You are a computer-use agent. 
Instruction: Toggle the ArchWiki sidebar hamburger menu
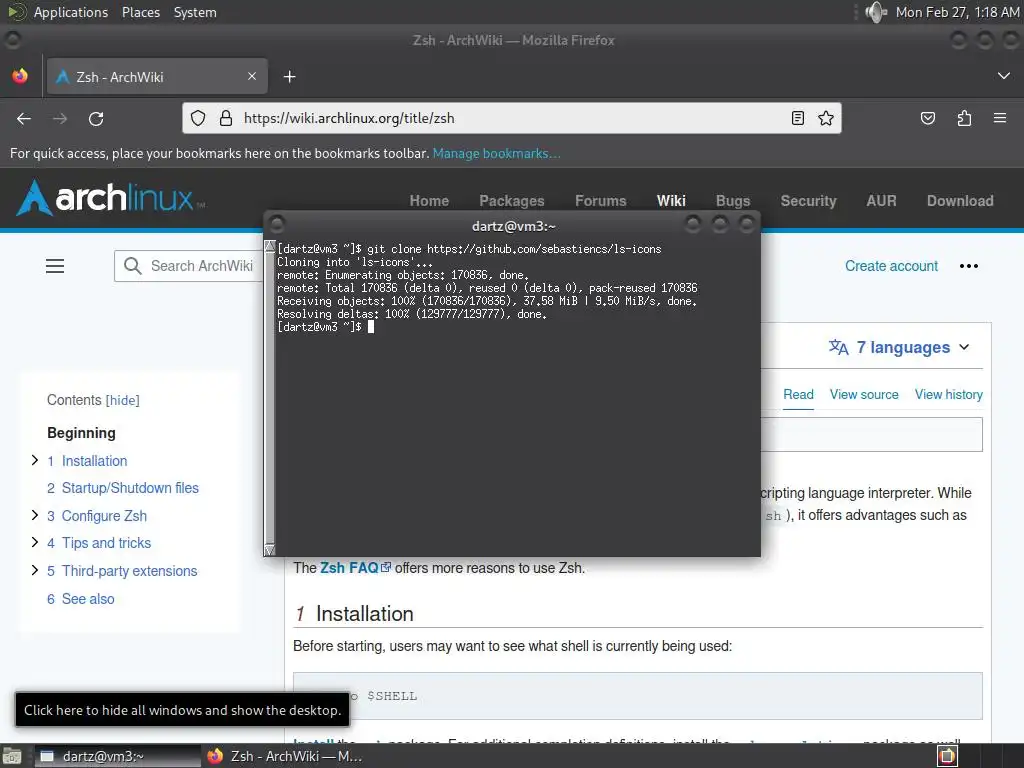coord(55,266)
